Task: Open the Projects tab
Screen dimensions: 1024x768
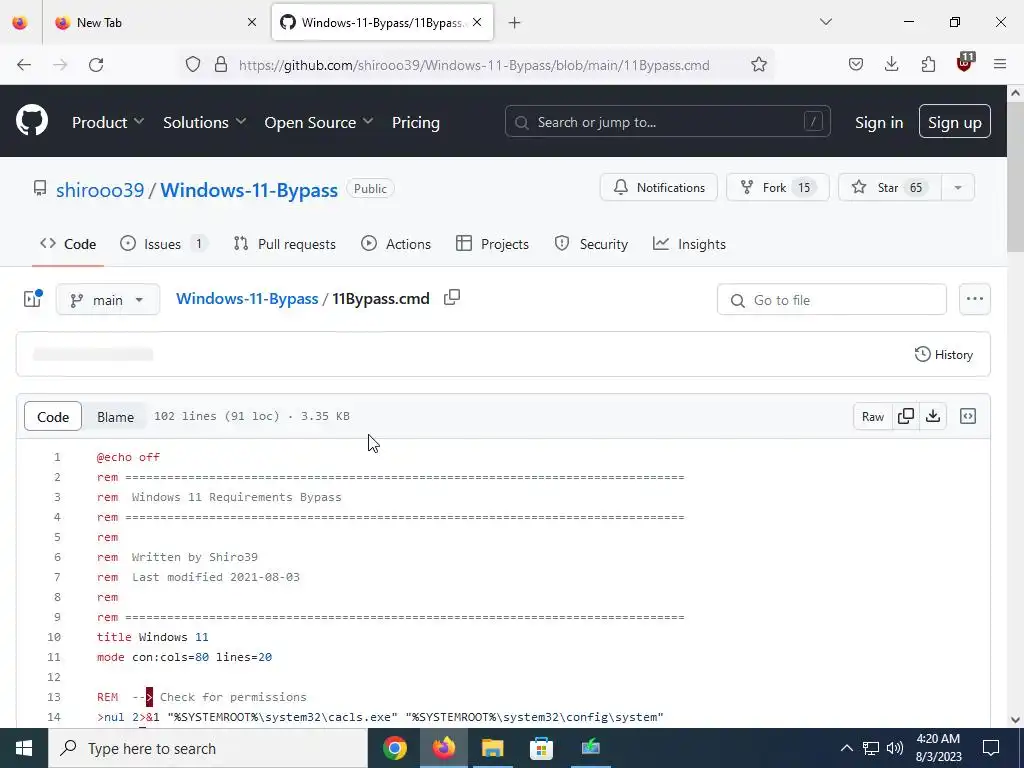Action: (492, 244)
